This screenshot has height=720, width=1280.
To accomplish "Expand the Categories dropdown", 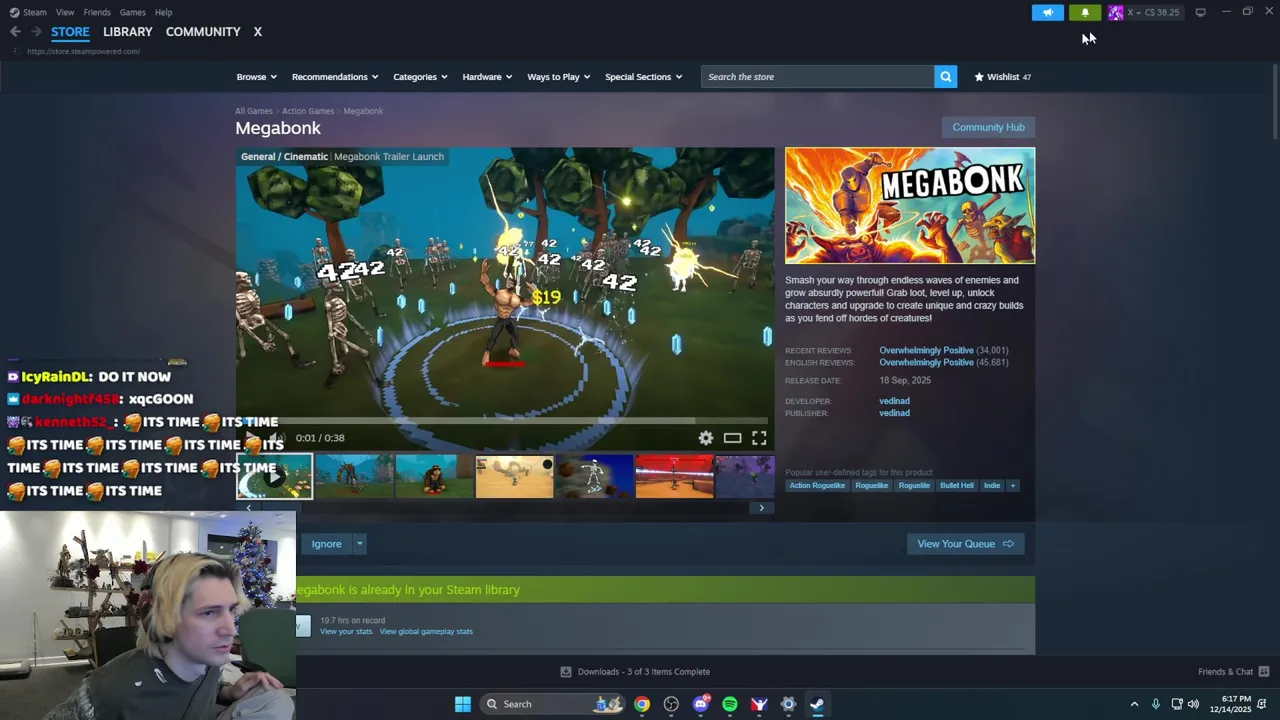I will [x=420, y=77].
